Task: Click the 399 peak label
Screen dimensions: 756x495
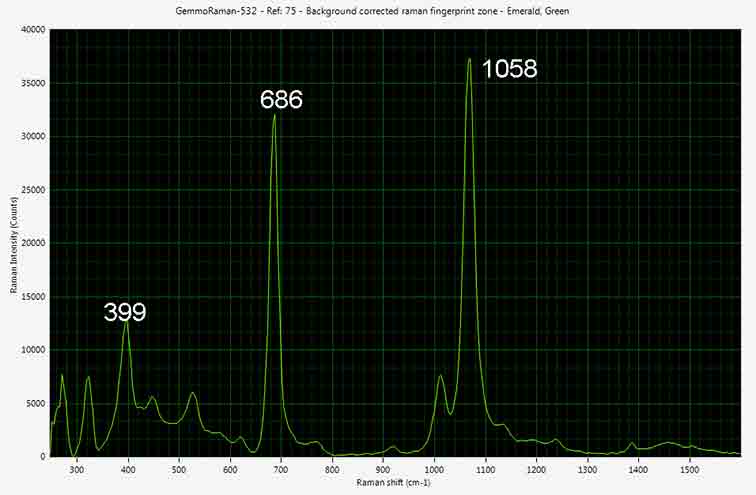Action: [125, 312]
